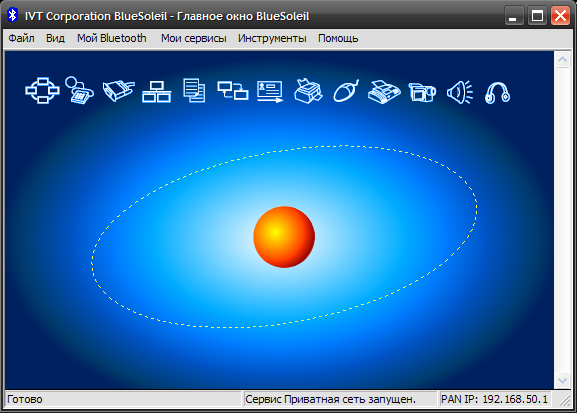Click the Headset service icon
This screenshot has height=413, width=577.
point(497,93)
